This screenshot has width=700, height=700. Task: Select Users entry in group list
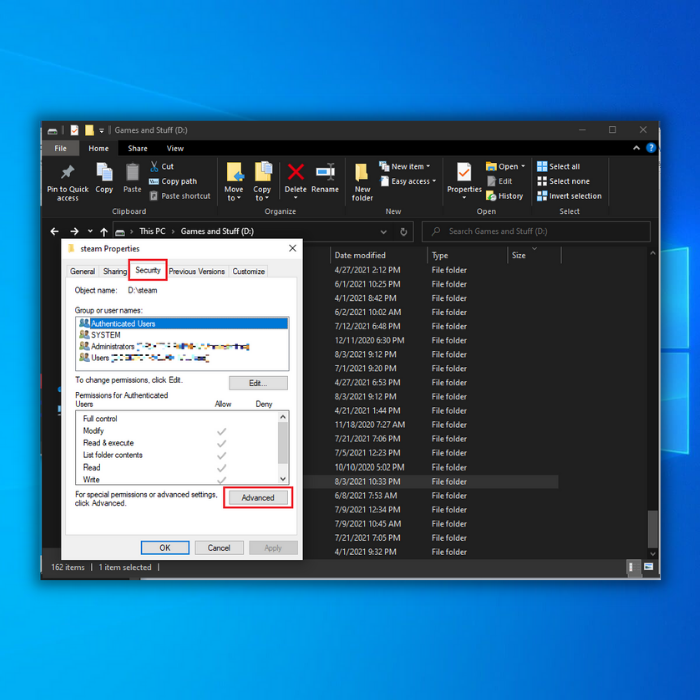coord(182,358)
